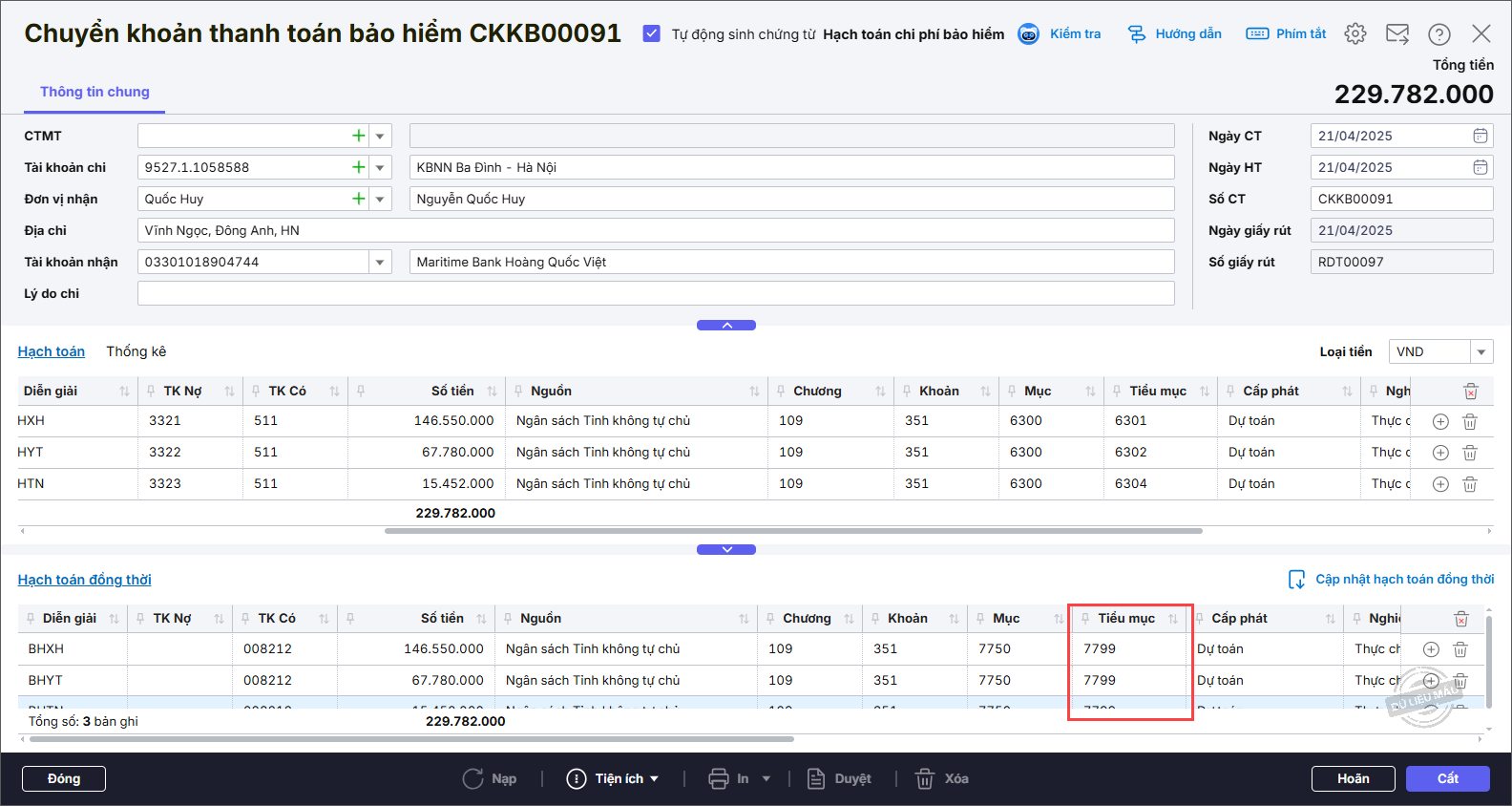
Task: Click the Kiểm tra robot icon
Action: [x=1029, y=34]
